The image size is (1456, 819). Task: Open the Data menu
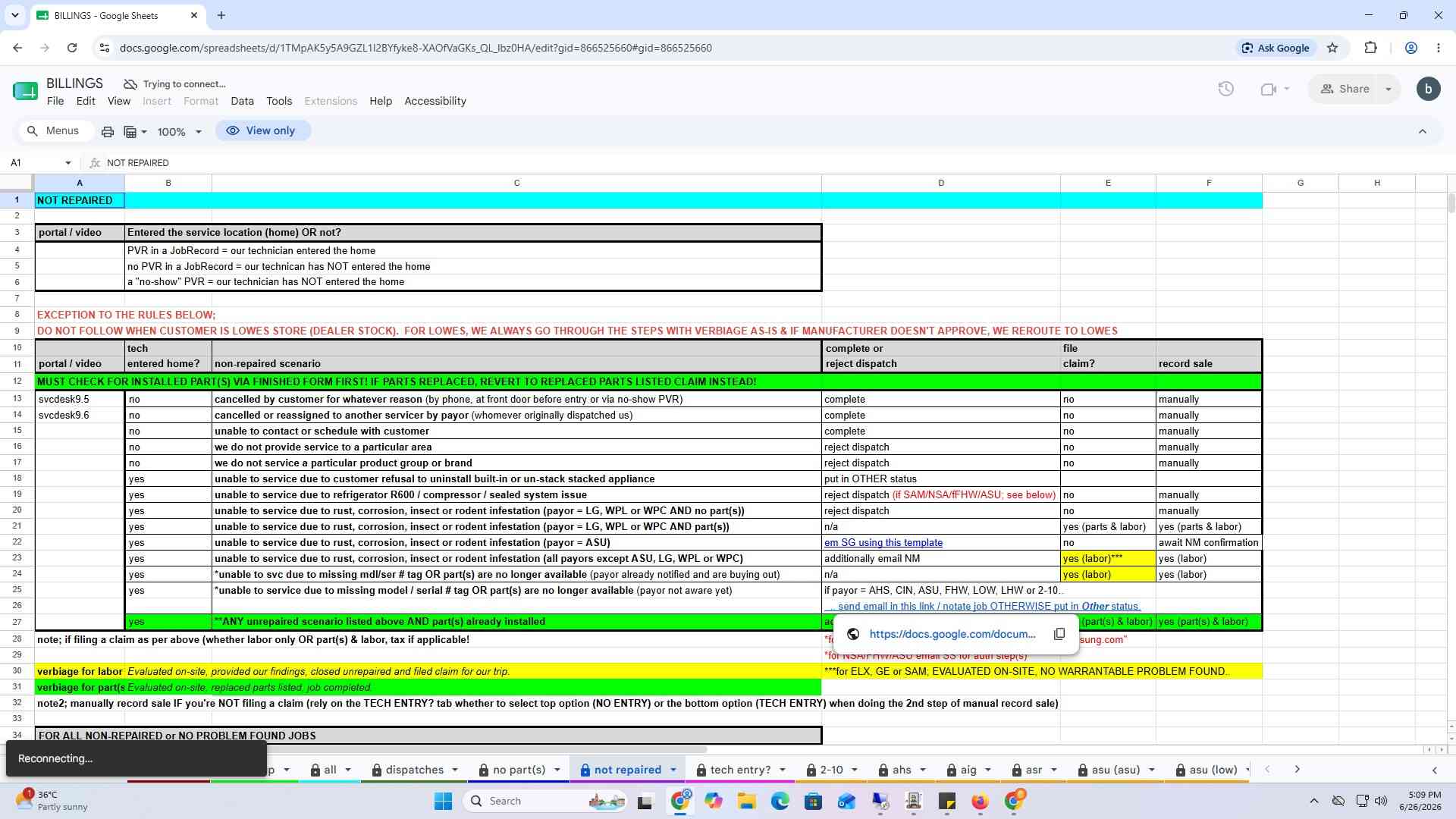[242, 101]
